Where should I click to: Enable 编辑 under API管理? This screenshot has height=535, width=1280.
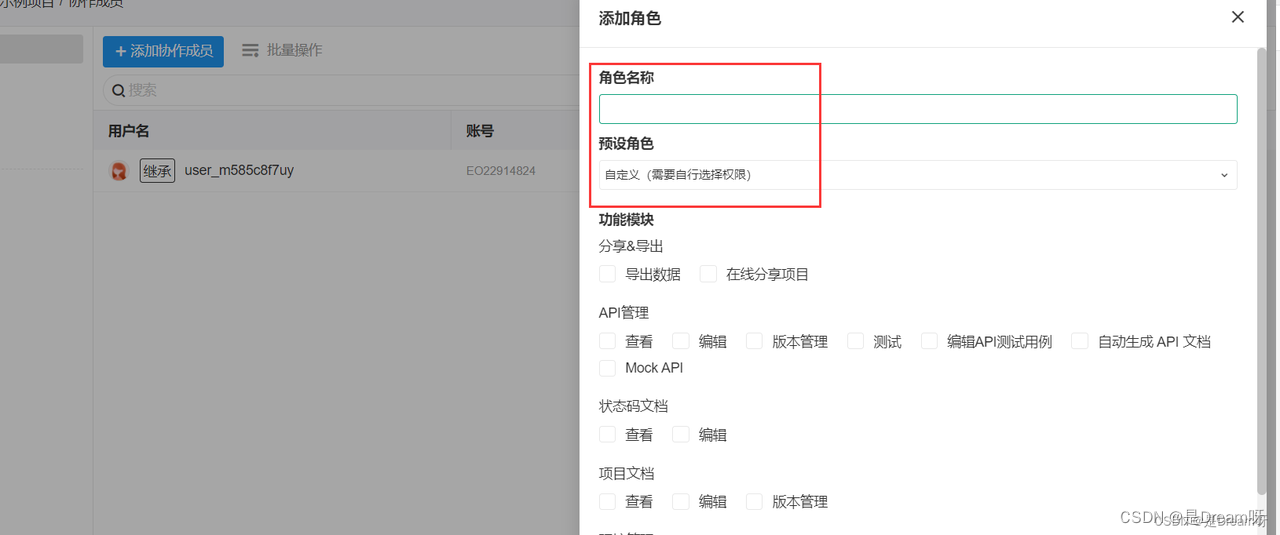tap(681, 341)
